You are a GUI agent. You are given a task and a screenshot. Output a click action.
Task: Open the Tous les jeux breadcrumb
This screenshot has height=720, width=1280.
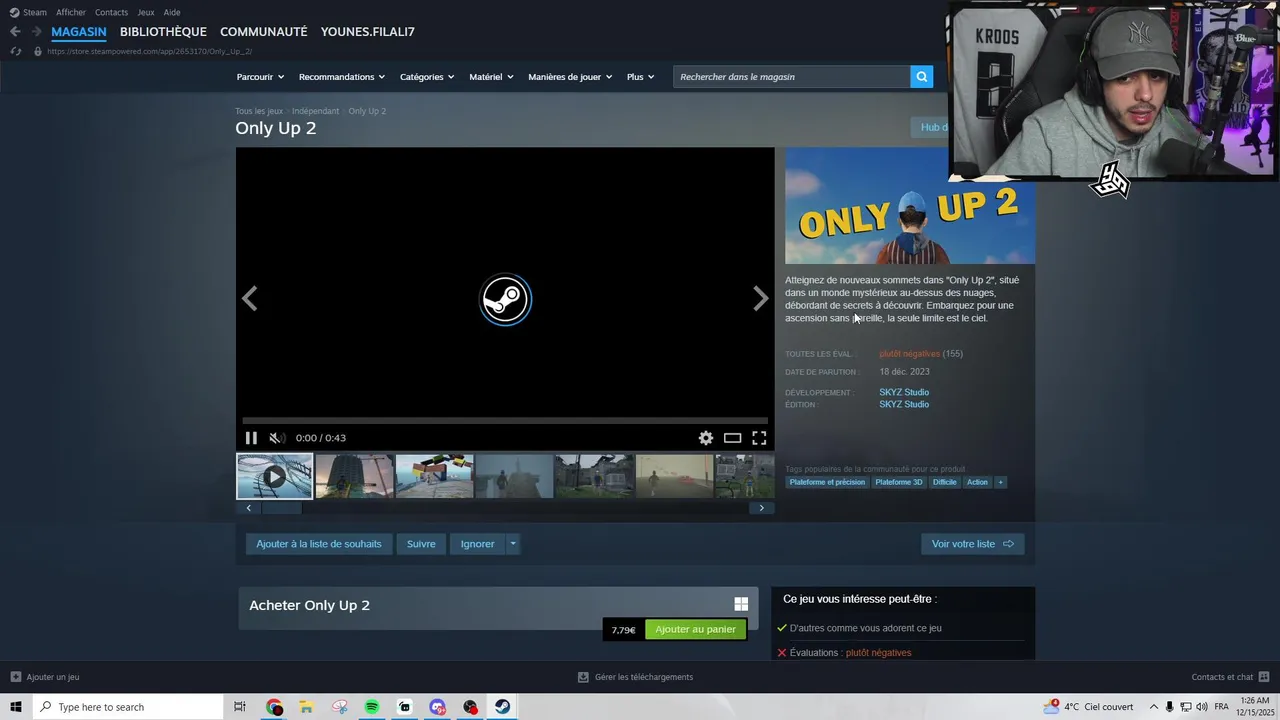coord(259,111)
